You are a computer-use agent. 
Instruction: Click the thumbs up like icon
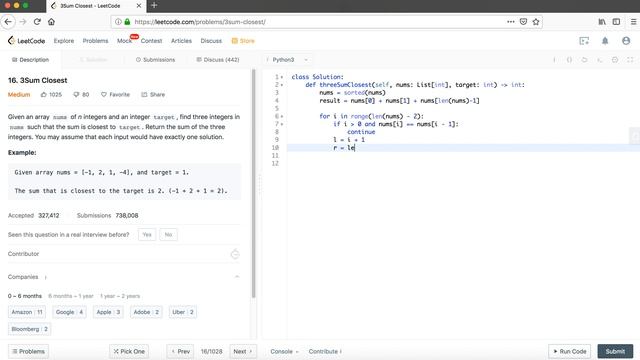click(44, 94)
